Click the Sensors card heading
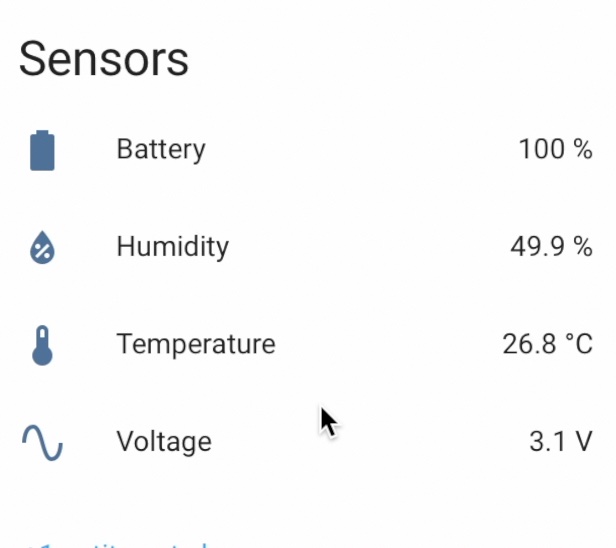This screenshot has height=548, width=616. pyautogui.click(x=104, y=59)
